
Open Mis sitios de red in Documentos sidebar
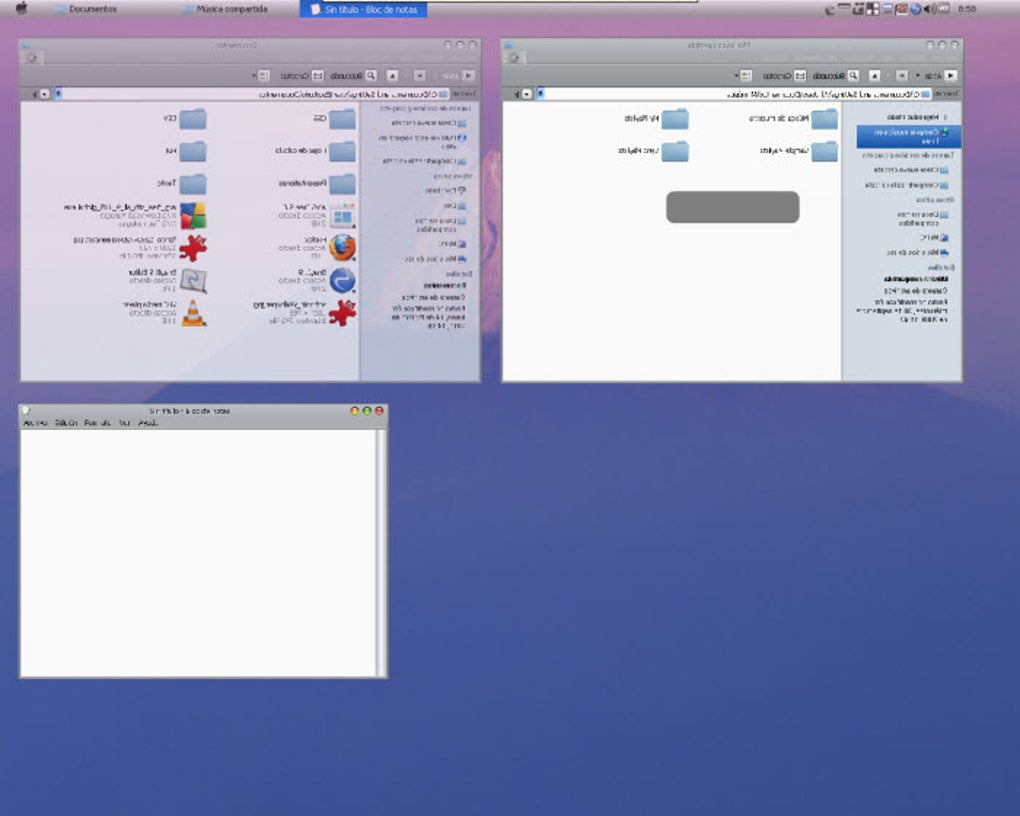tap(435, 258)
